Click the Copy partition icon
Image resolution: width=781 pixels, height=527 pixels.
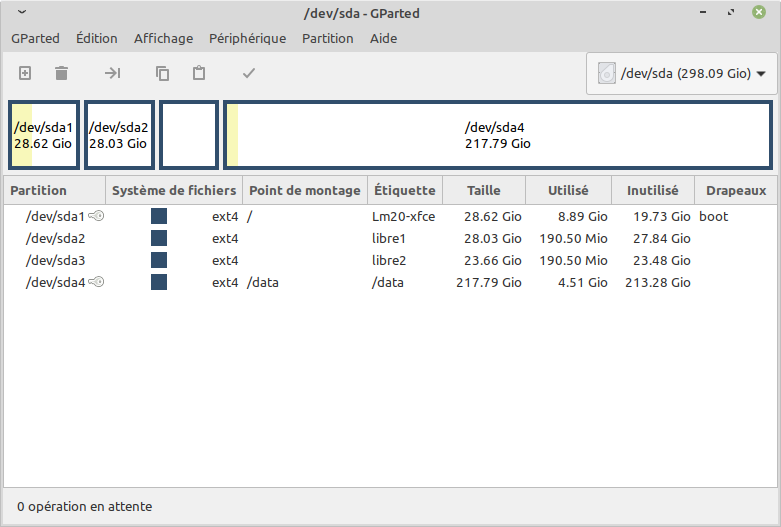(x=162, y=73)
